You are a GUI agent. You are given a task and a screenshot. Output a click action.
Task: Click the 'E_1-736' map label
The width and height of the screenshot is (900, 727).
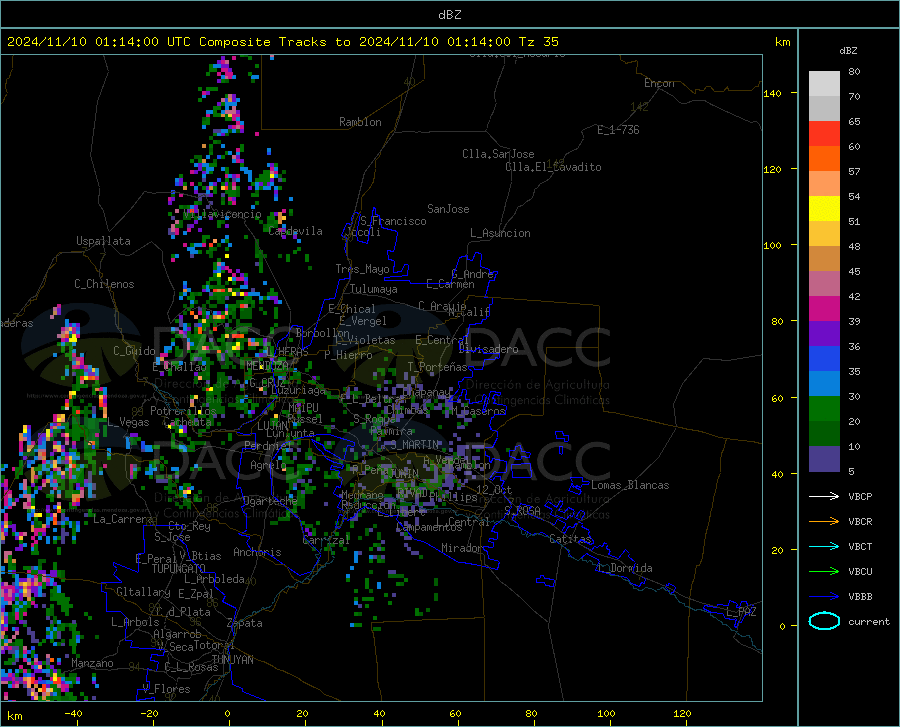coord(618,130)
